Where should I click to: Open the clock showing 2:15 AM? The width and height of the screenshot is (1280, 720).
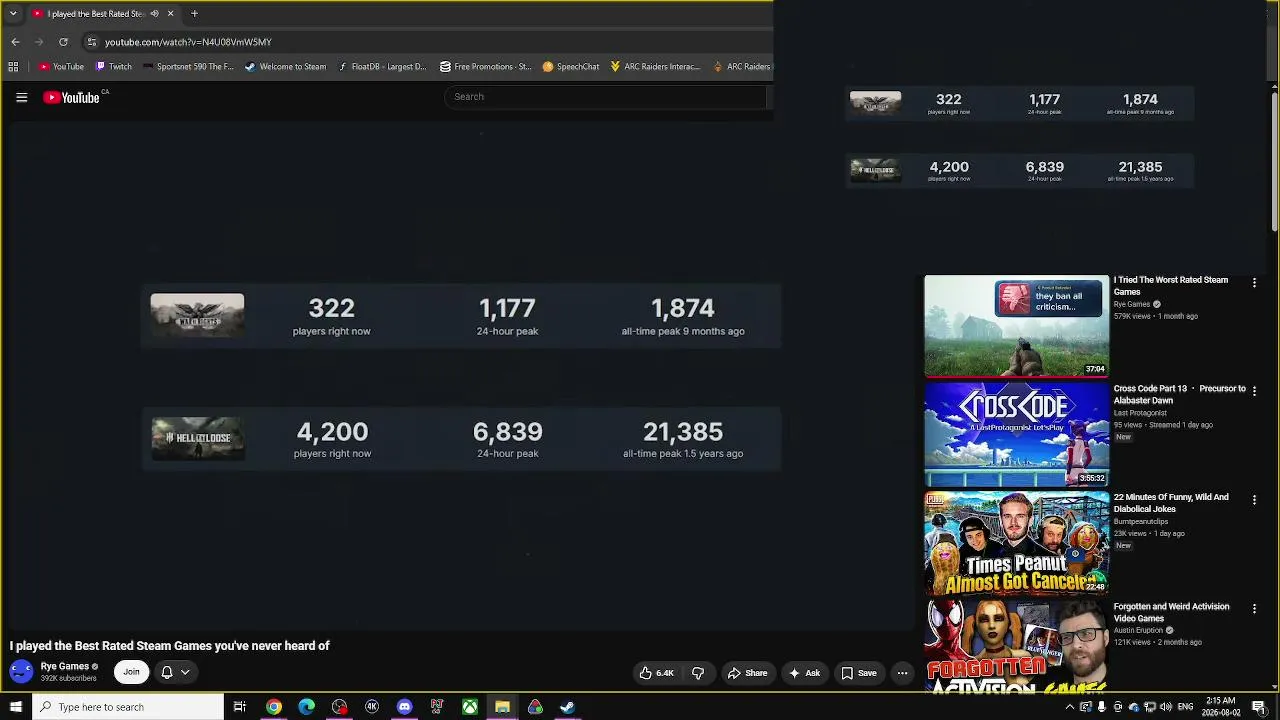(1221, 707)
